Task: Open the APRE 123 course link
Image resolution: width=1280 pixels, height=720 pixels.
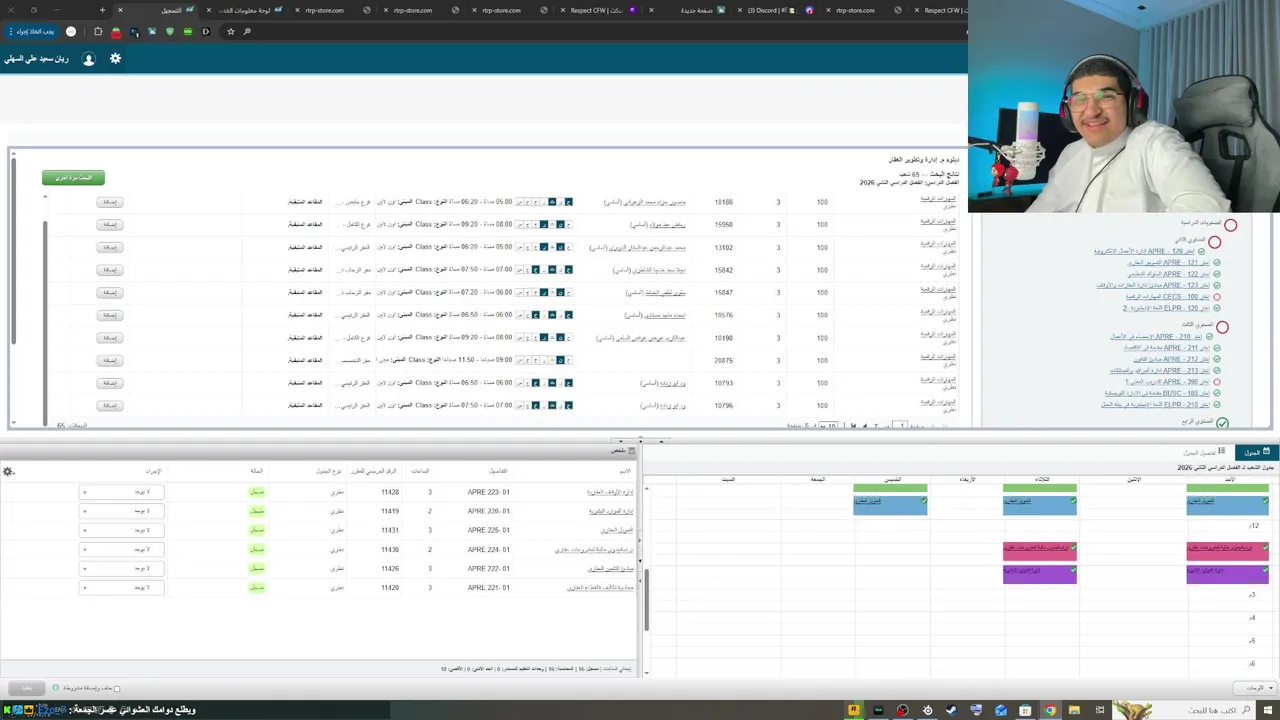Action: (1153, 285)
